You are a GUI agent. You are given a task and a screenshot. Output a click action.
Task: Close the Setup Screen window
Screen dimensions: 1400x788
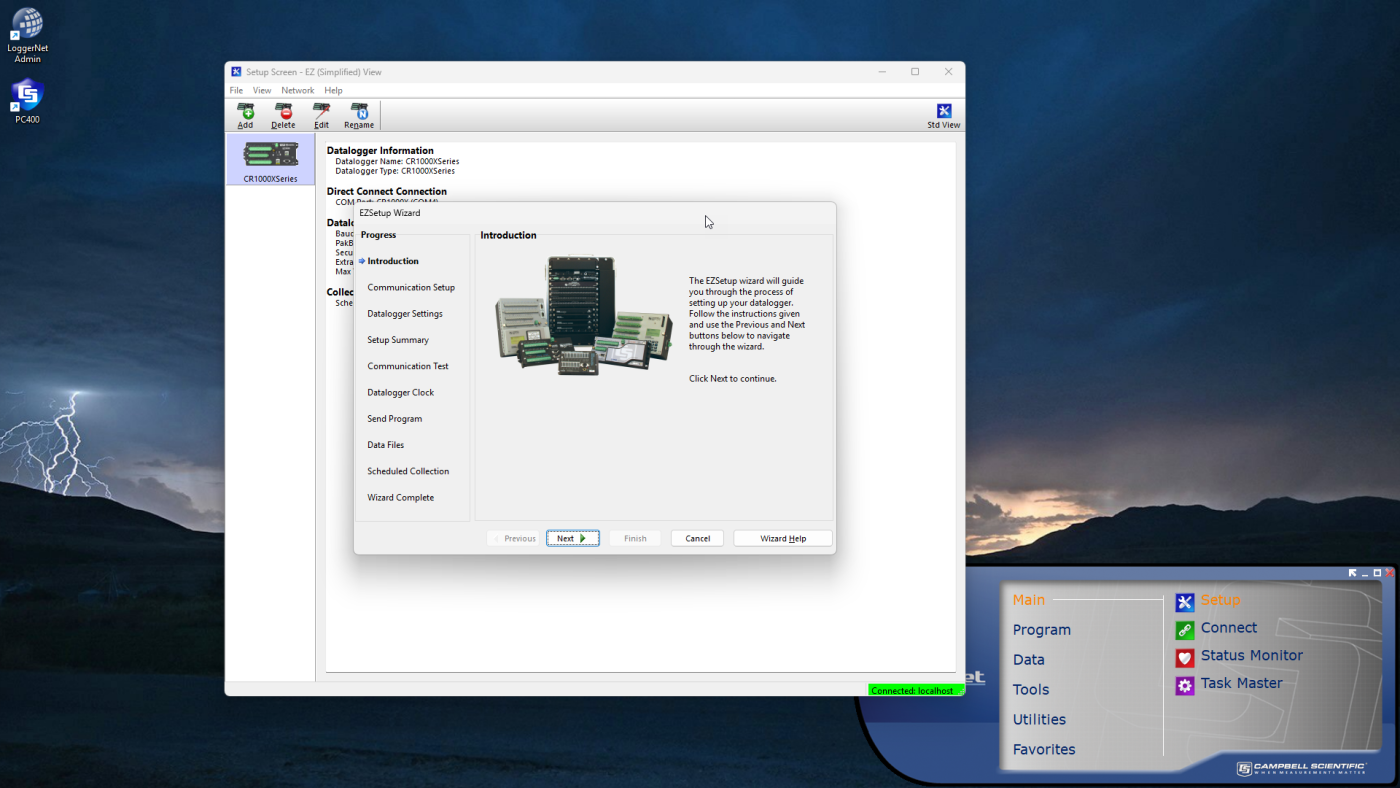[x=948, y=72]
